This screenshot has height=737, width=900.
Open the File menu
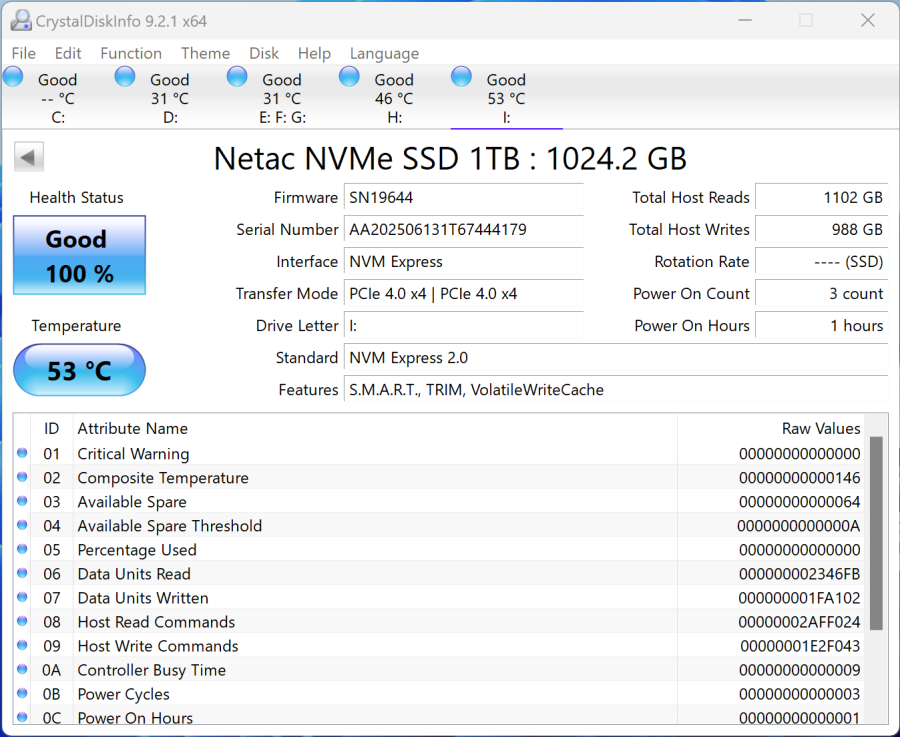tap(23, 53)
